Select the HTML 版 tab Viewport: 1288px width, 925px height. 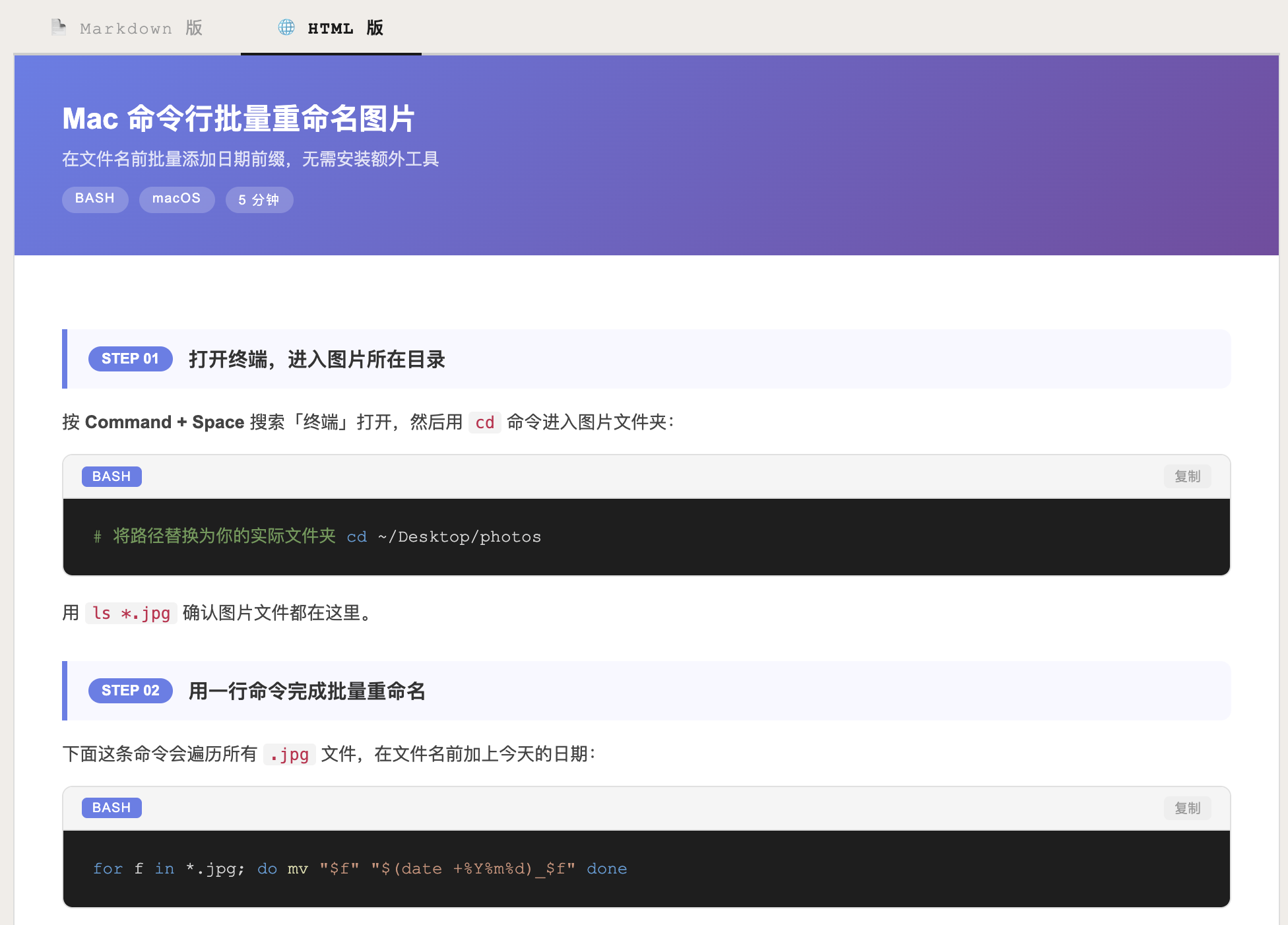tap(331, 28)
